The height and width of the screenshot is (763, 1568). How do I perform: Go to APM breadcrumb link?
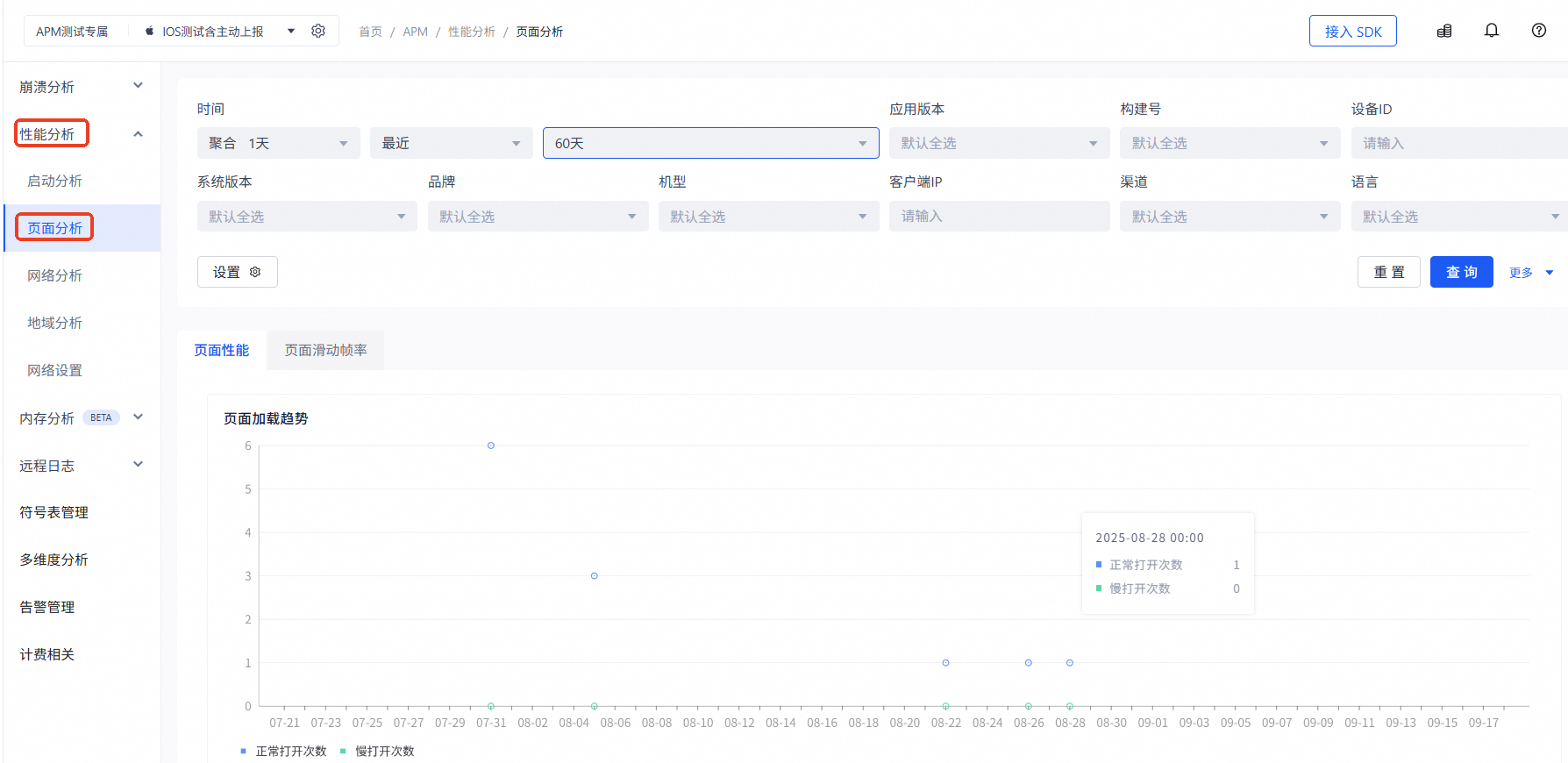click(416, 32)
